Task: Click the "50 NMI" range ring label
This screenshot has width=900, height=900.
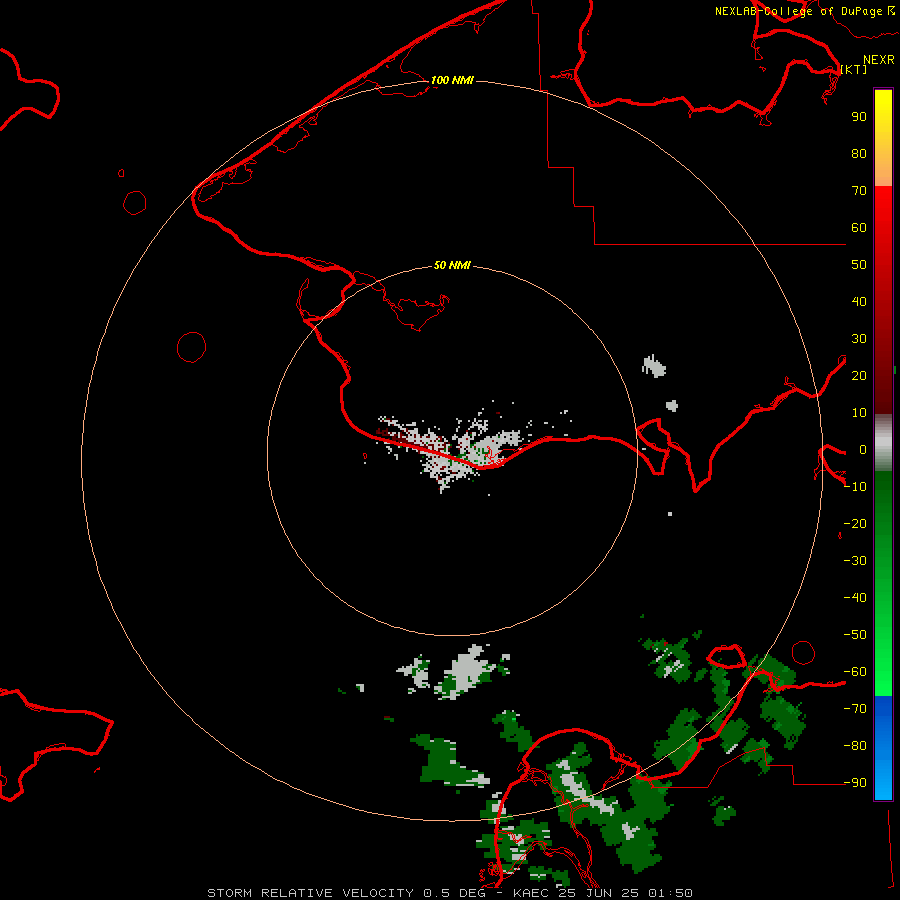Action: 452,265
